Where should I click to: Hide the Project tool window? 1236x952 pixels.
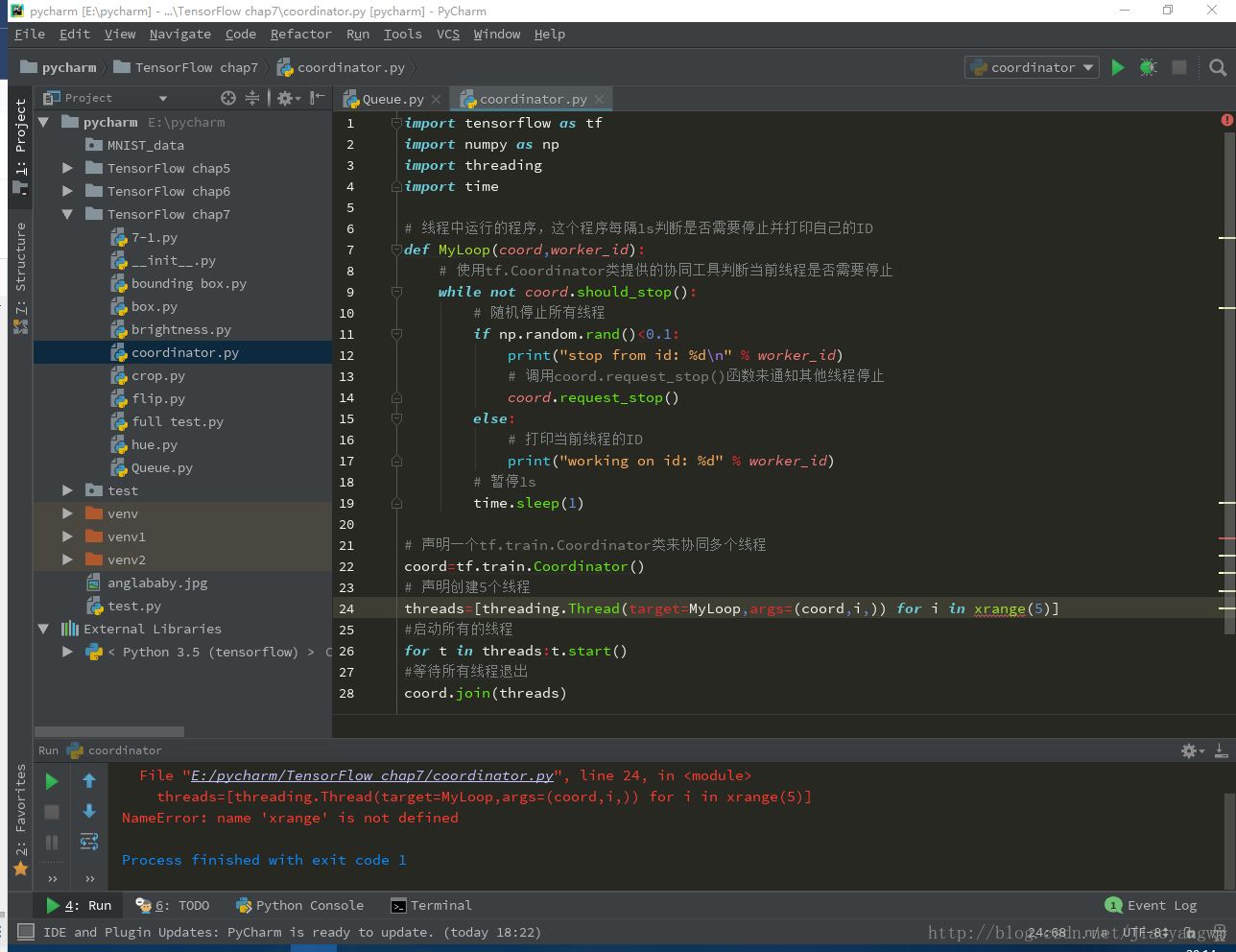click(319, 98)
